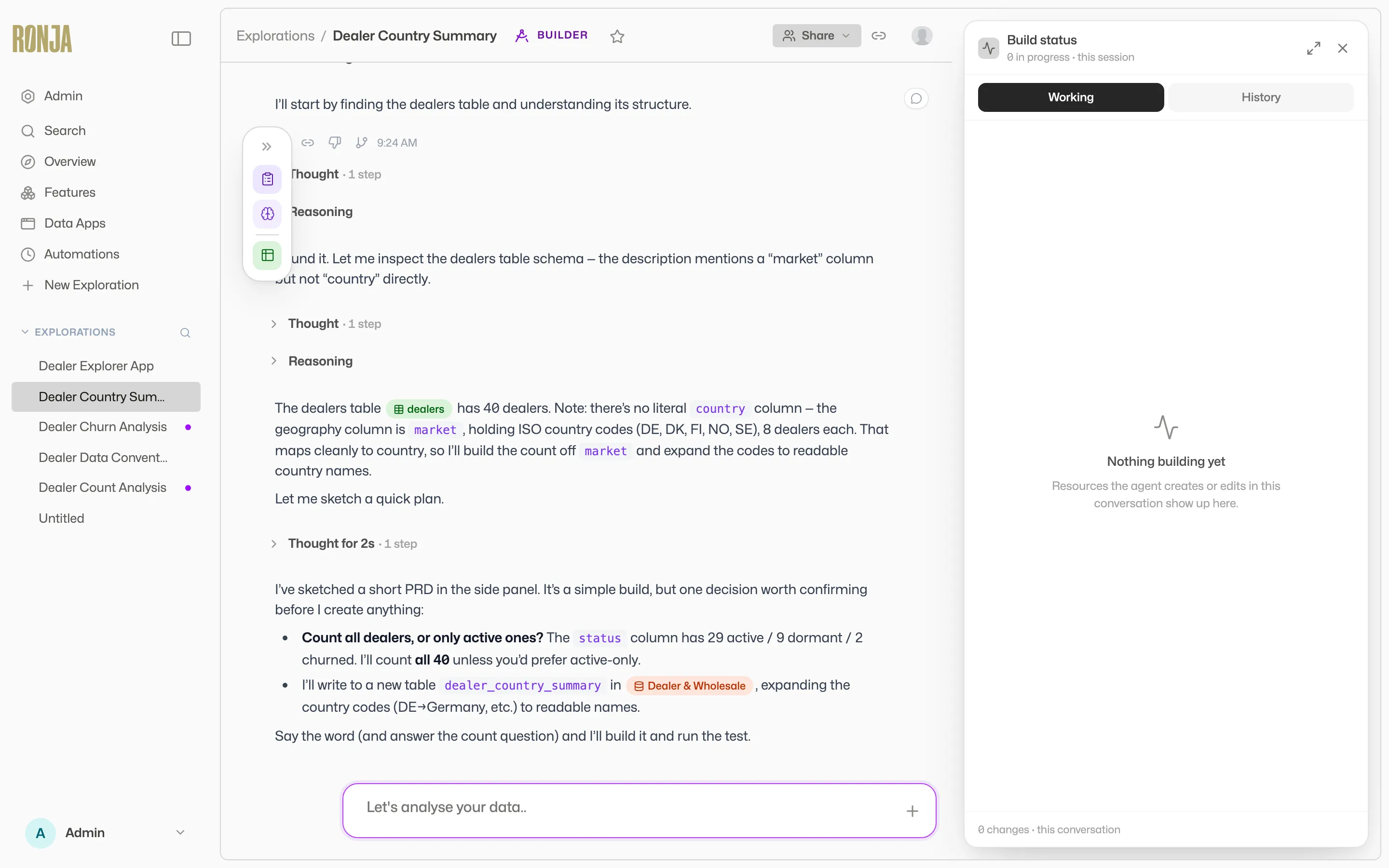Switch to the Working tab
Screen dimensions: 1389x868
pos(1071,97)
